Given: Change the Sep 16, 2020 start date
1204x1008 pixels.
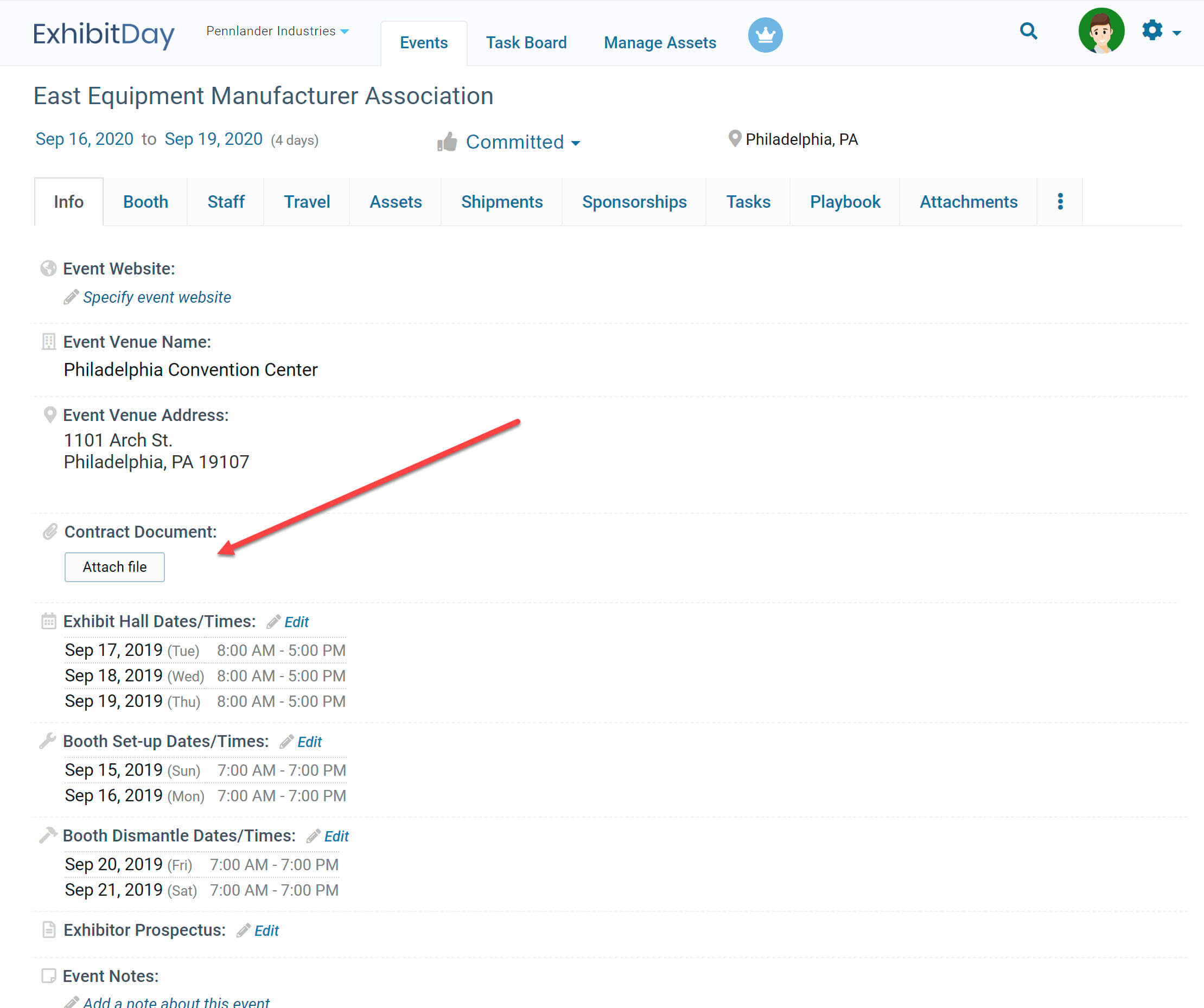Looking at the screenshot, I should (84, 139).
